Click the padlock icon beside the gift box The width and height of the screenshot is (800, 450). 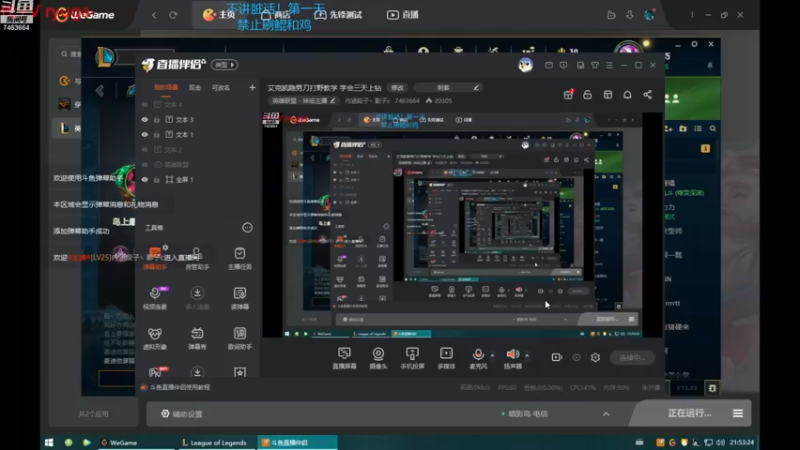point(588,94)
